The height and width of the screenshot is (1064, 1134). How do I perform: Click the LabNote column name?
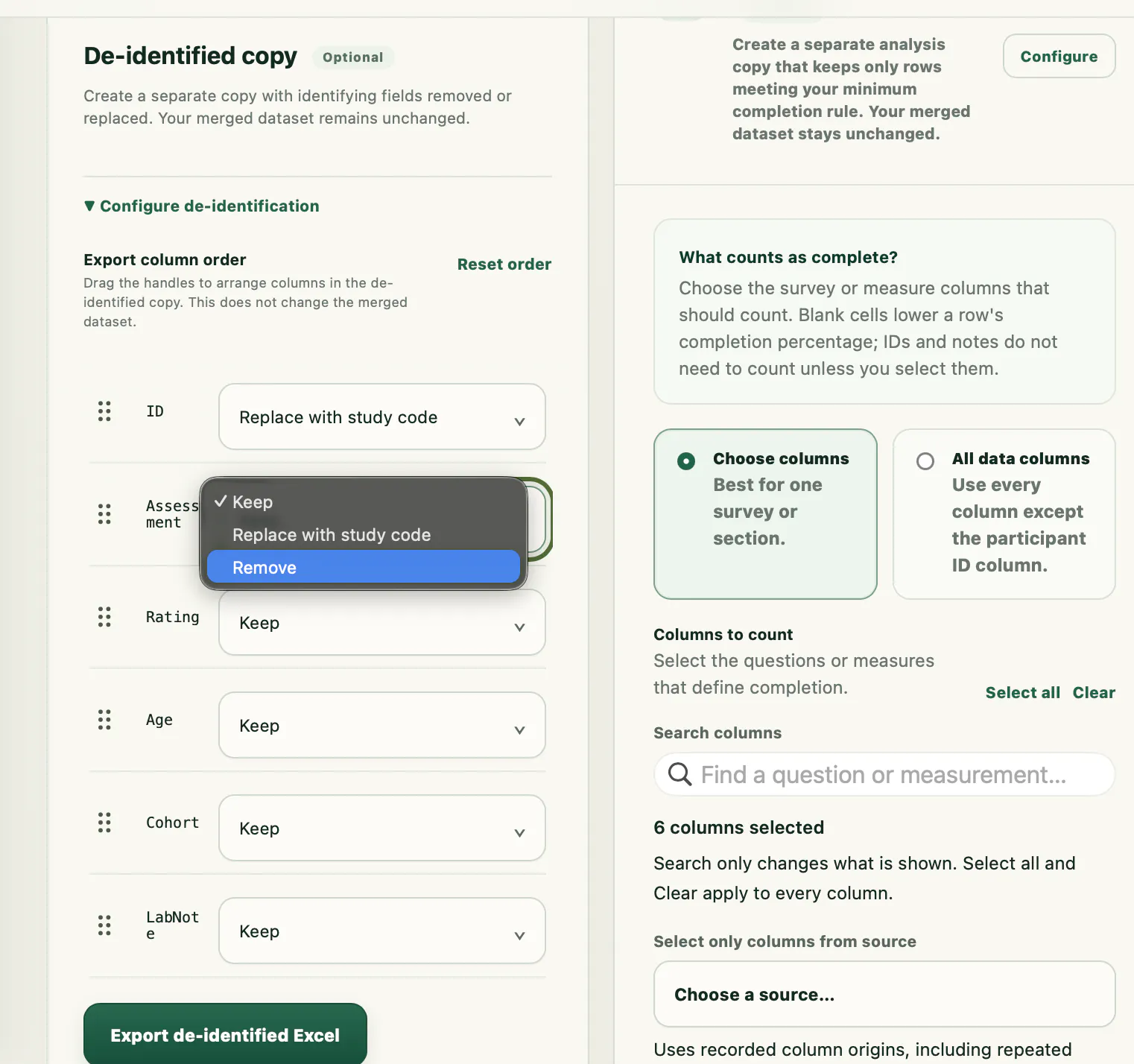click(x=173, y=925)
